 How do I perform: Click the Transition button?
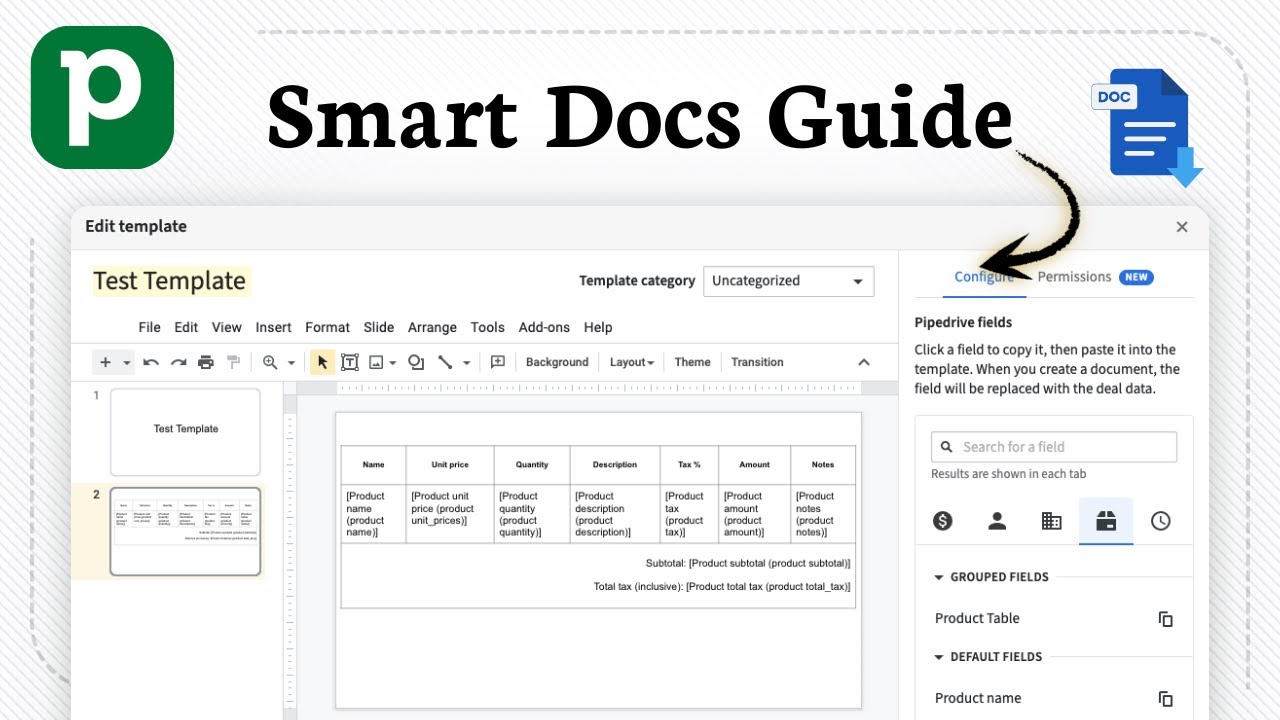click(757, 362)
